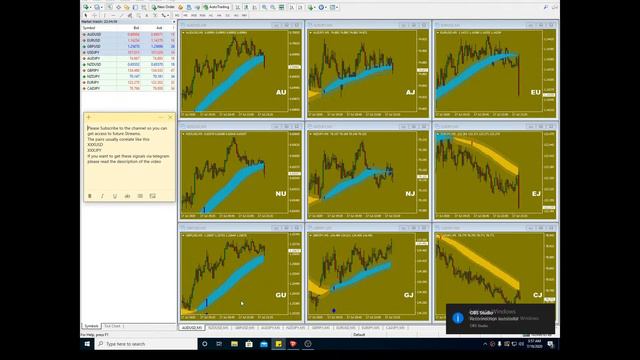Screen dimensions: 640x360
Task: Click the Navigator folder-star toolbar icon
Action: tap(127, 7)
